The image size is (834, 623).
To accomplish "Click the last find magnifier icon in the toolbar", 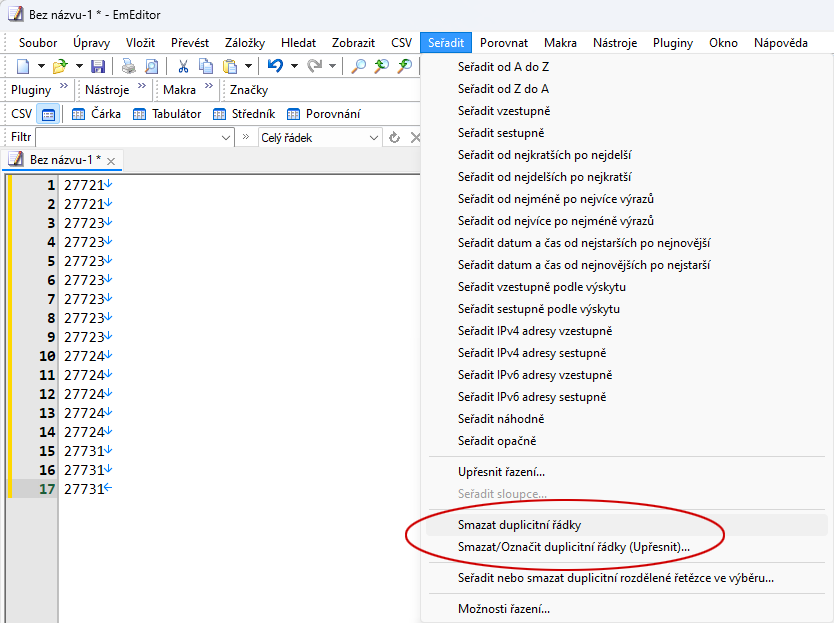I will tap(405, 67).
